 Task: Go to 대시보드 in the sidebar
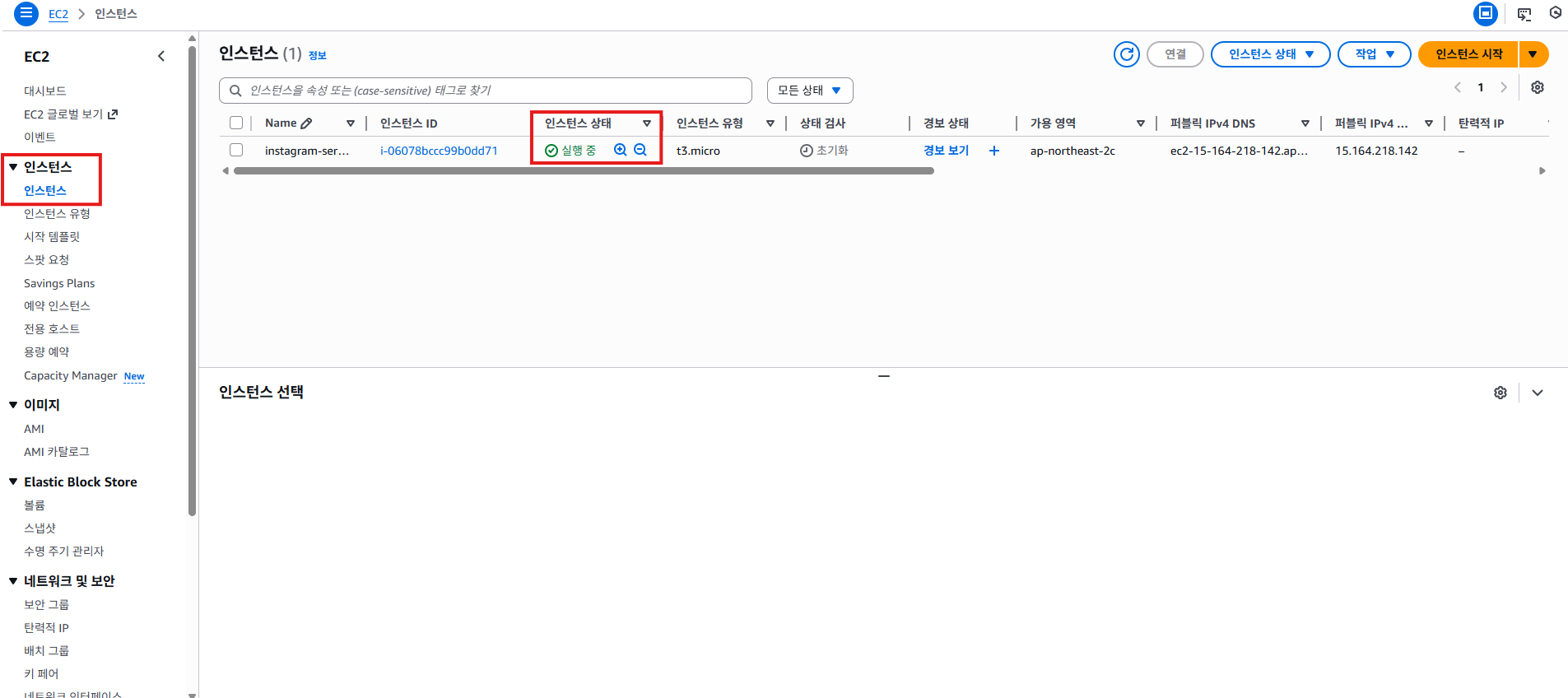point(44,91)
